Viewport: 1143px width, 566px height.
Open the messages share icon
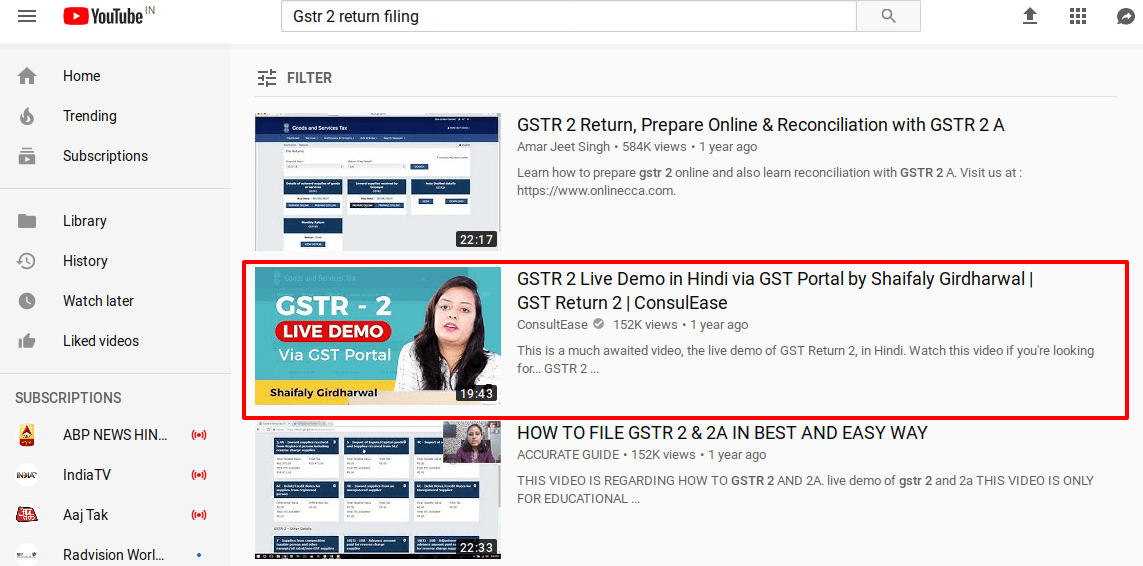pos(1125,16)
